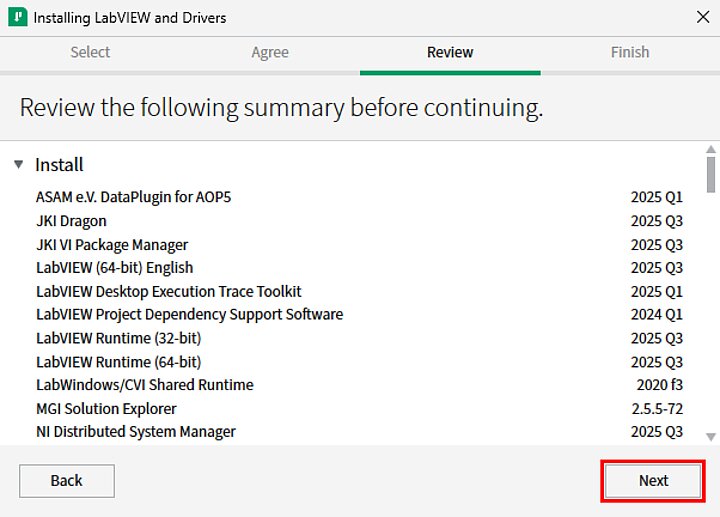Screen dimensions: 720x517
Task: Click JKI VI Package Manager entry
Action: click(x=112, y=245)
